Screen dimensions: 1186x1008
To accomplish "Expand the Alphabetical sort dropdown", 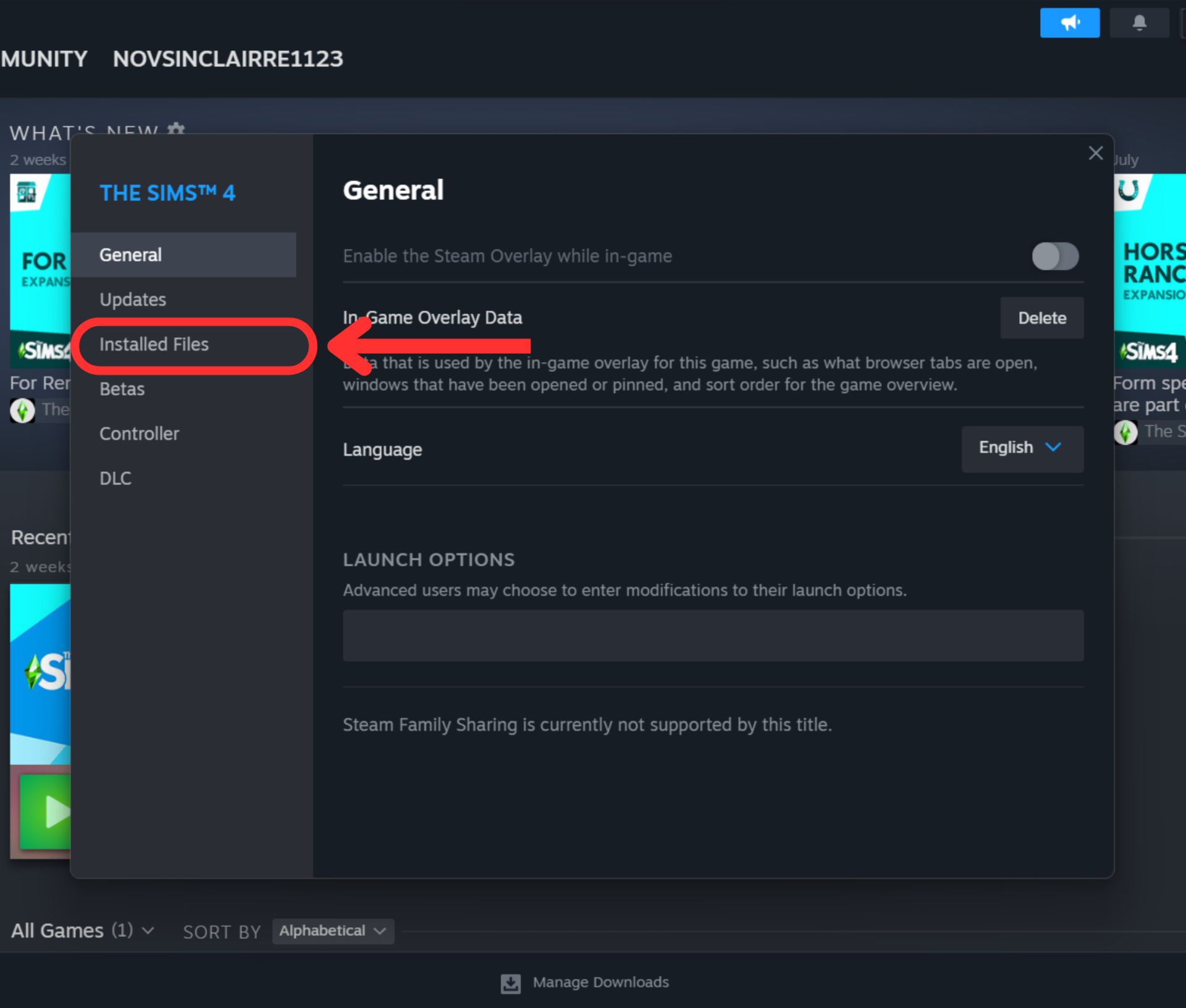I will point(332,931).
